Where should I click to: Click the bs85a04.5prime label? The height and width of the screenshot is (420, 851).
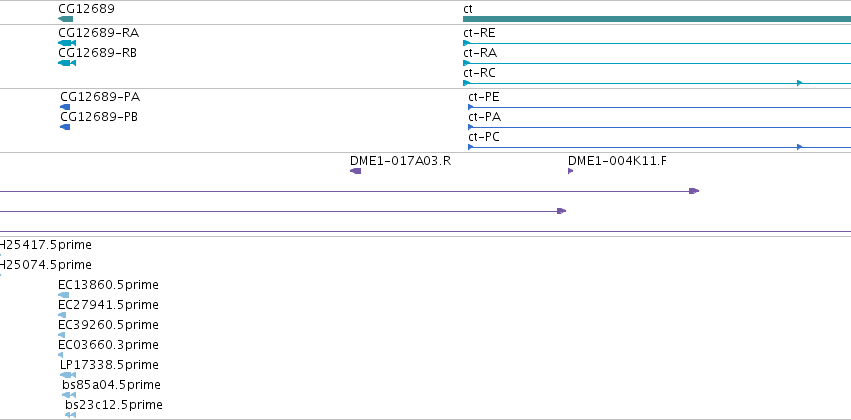pyautogui.click(x=111, y=385)
